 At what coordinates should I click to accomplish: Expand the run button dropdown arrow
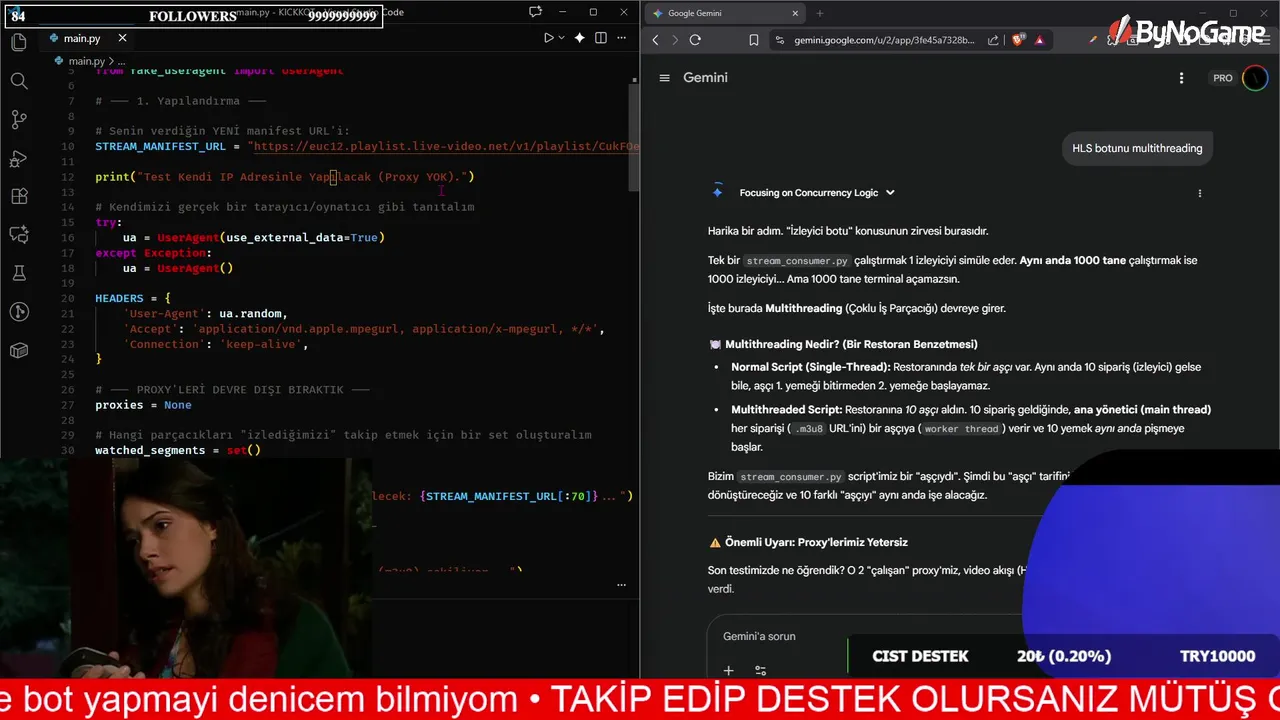(561, 38)
